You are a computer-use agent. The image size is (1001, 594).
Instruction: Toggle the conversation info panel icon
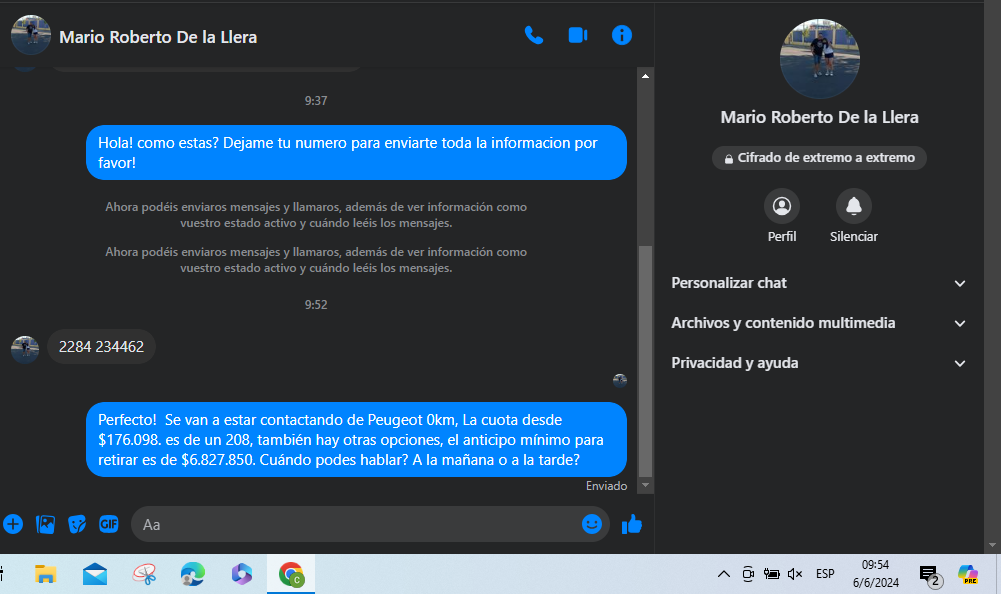(x=621, y=36)
